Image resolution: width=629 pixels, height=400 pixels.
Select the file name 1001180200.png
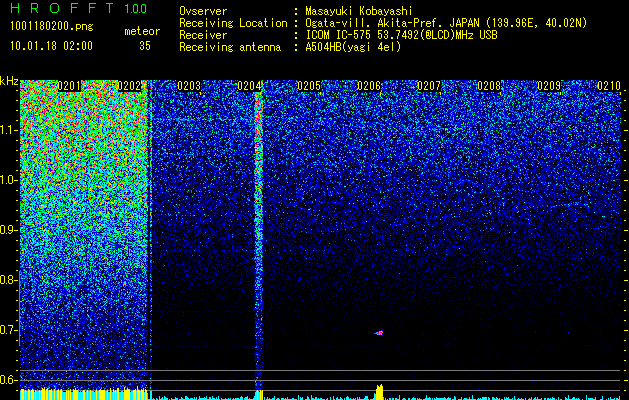coord(52,27)
